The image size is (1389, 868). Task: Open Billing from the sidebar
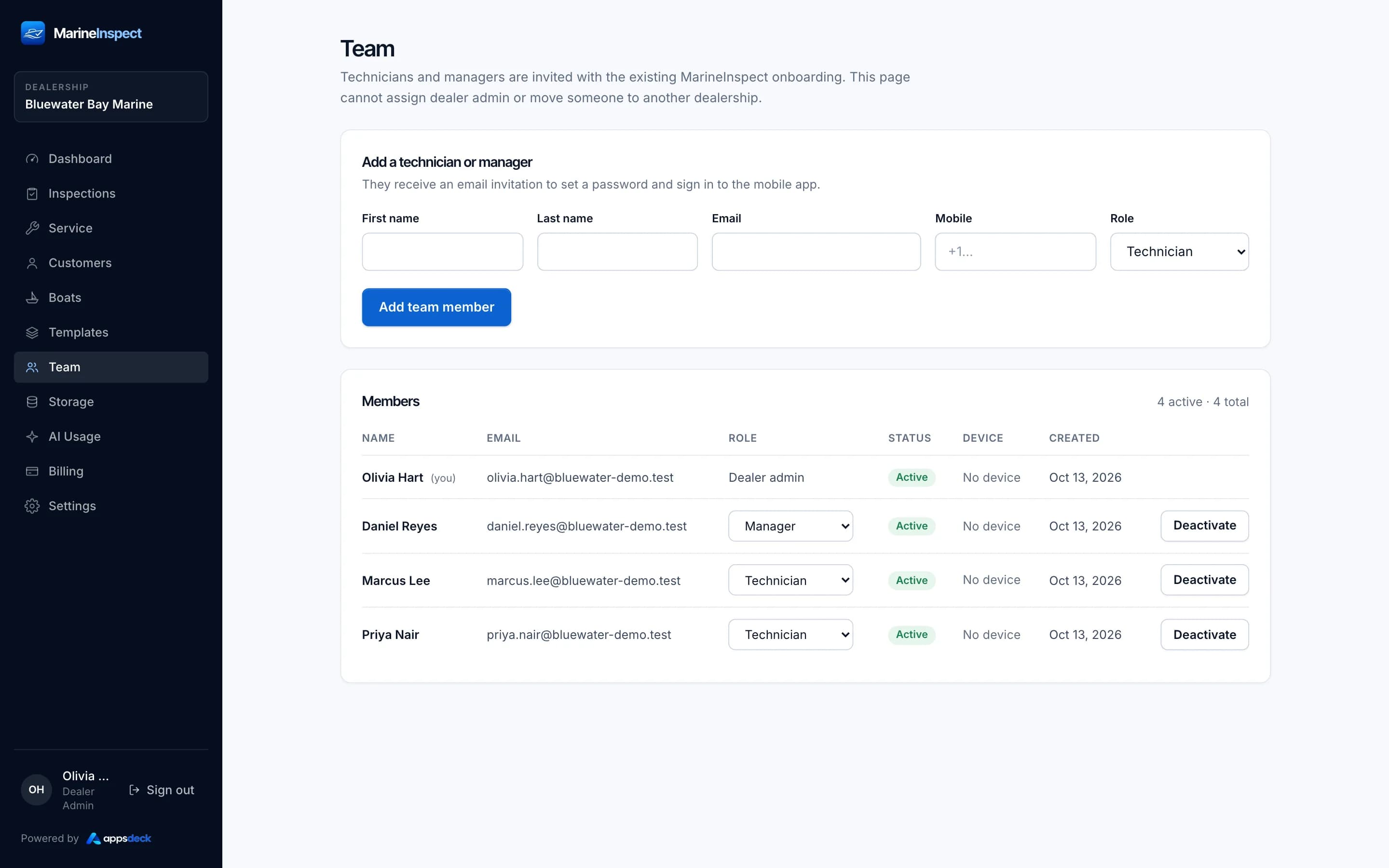pos(111,471)
